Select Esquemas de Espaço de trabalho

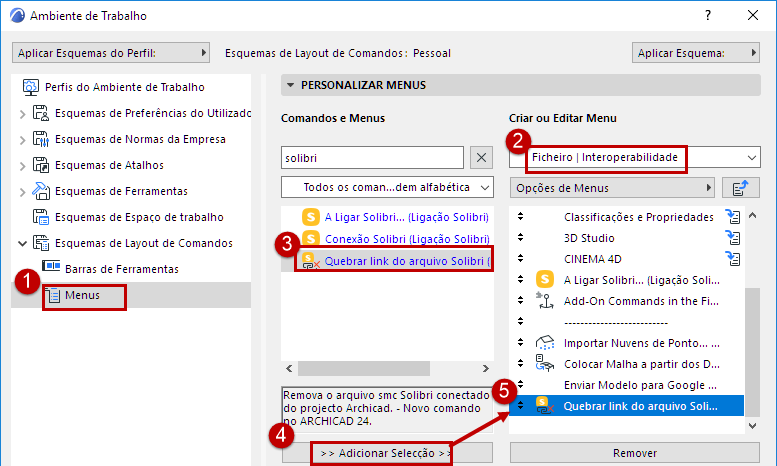coord(139,217)
